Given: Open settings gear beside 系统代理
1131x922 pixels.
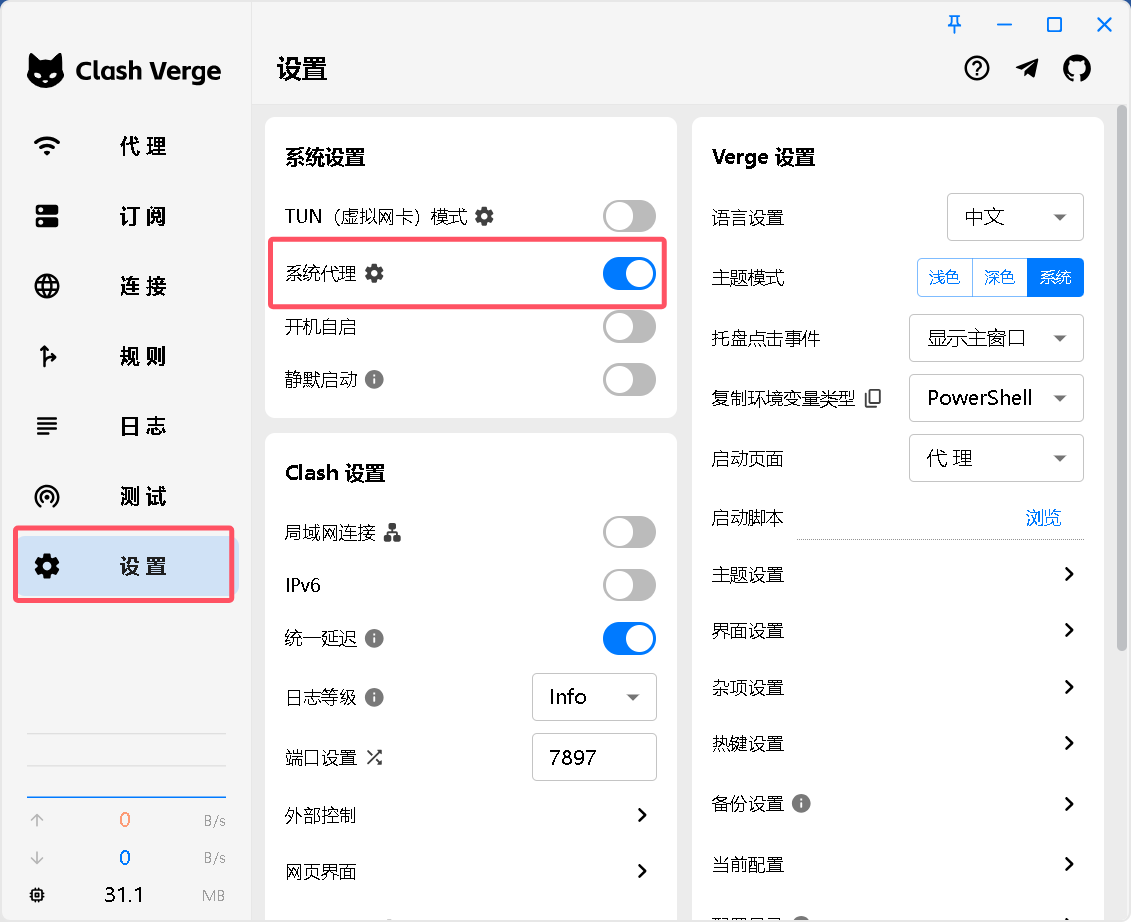Looking at the screenshot, I should [374, 272].
